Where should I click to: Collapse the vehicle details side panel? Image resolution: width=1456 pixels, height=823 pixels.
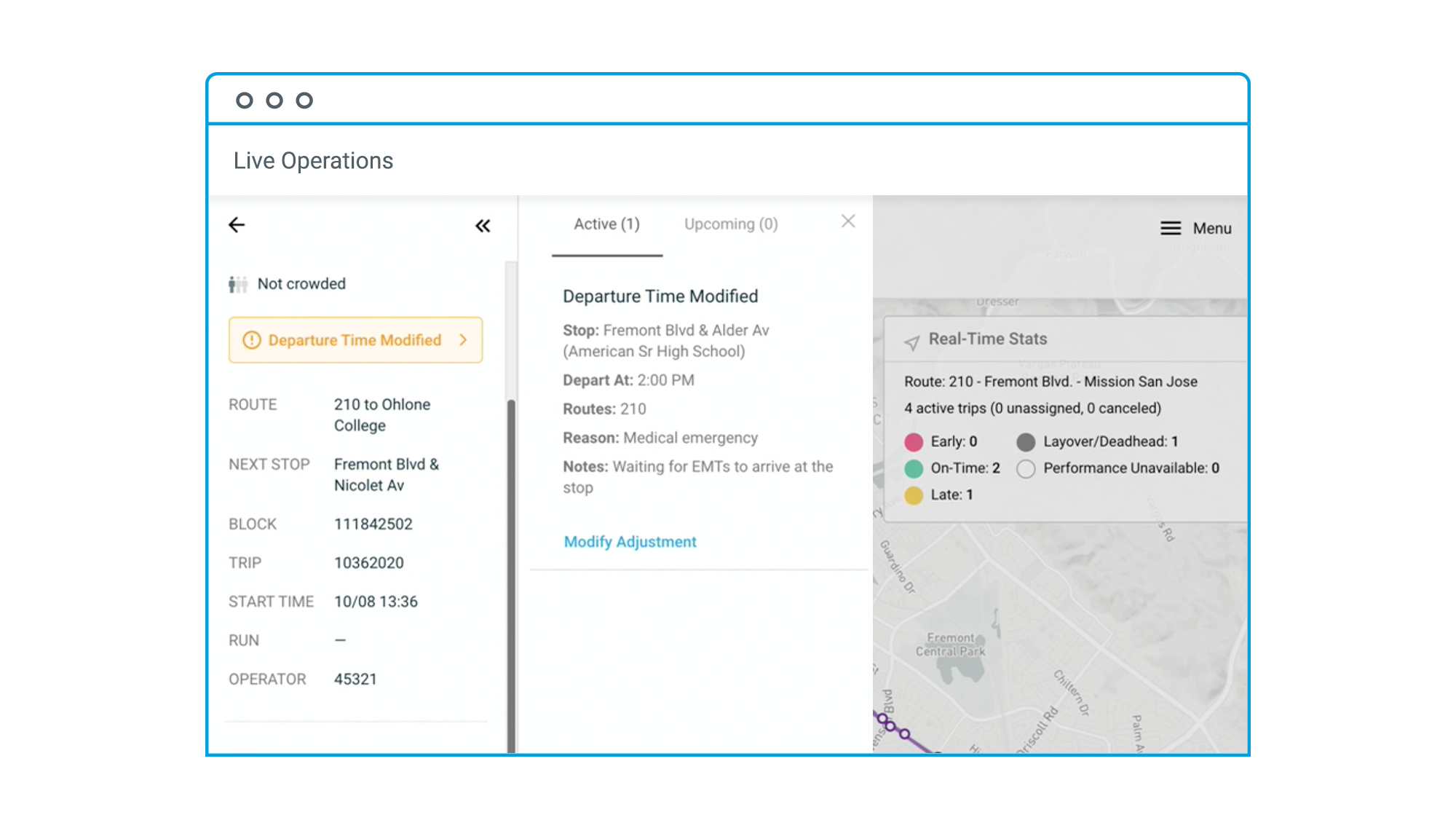tap(483, 226)
